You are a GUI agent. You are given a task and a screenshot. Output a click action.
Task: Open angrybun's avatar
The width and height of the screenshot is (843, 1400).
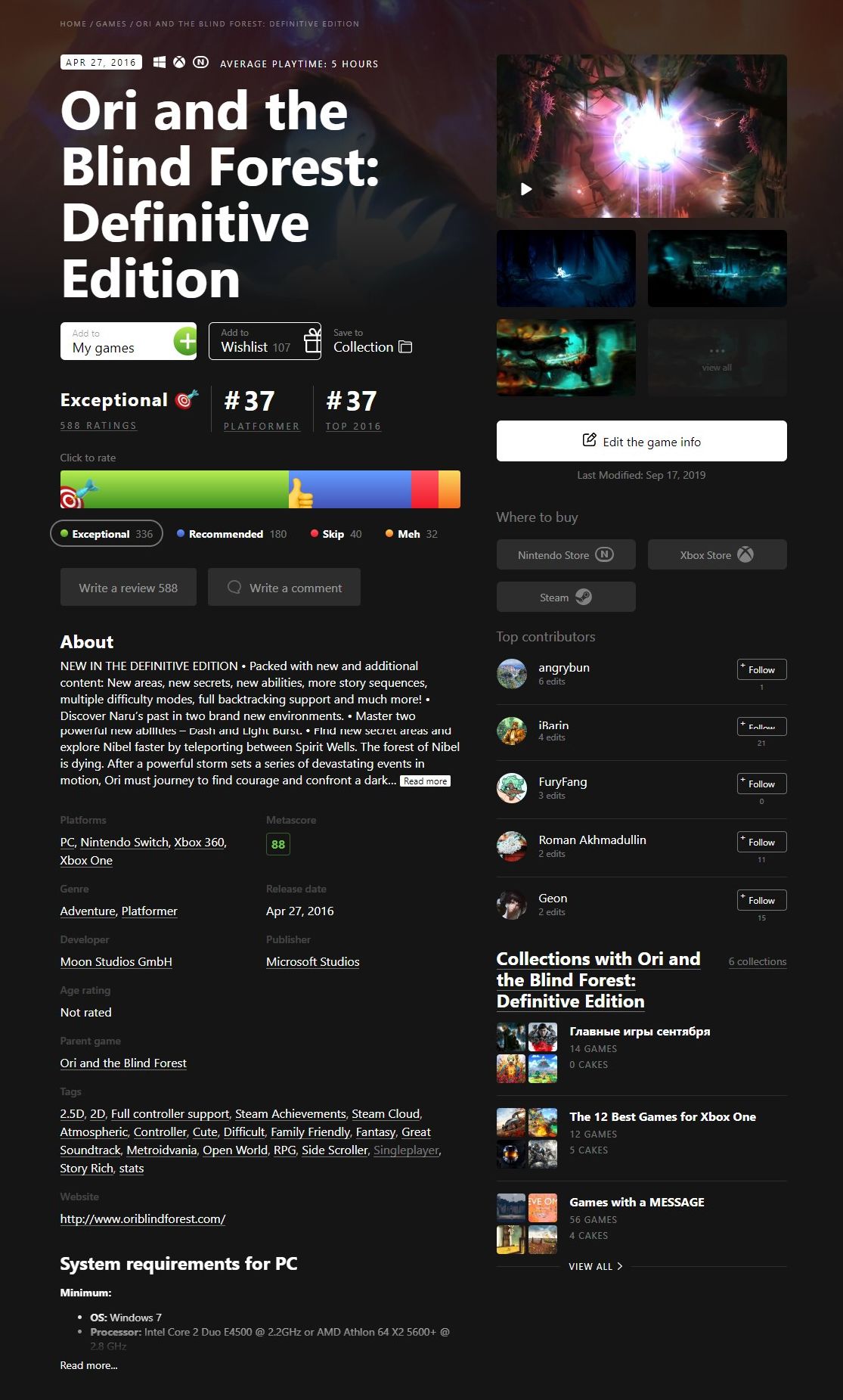pos(512,673)
